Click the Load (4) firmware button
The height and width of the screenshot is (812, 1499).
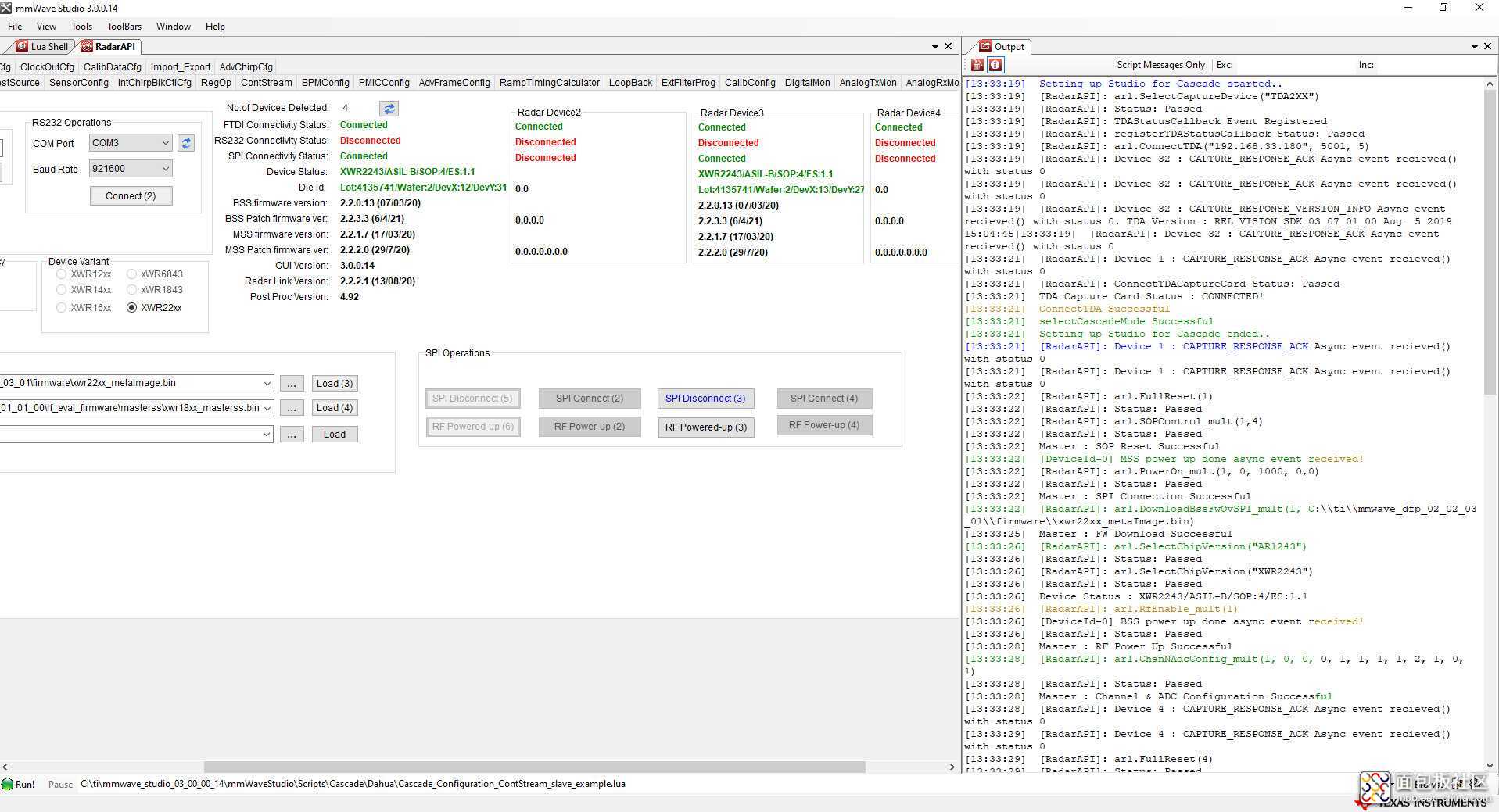point(335,408)
